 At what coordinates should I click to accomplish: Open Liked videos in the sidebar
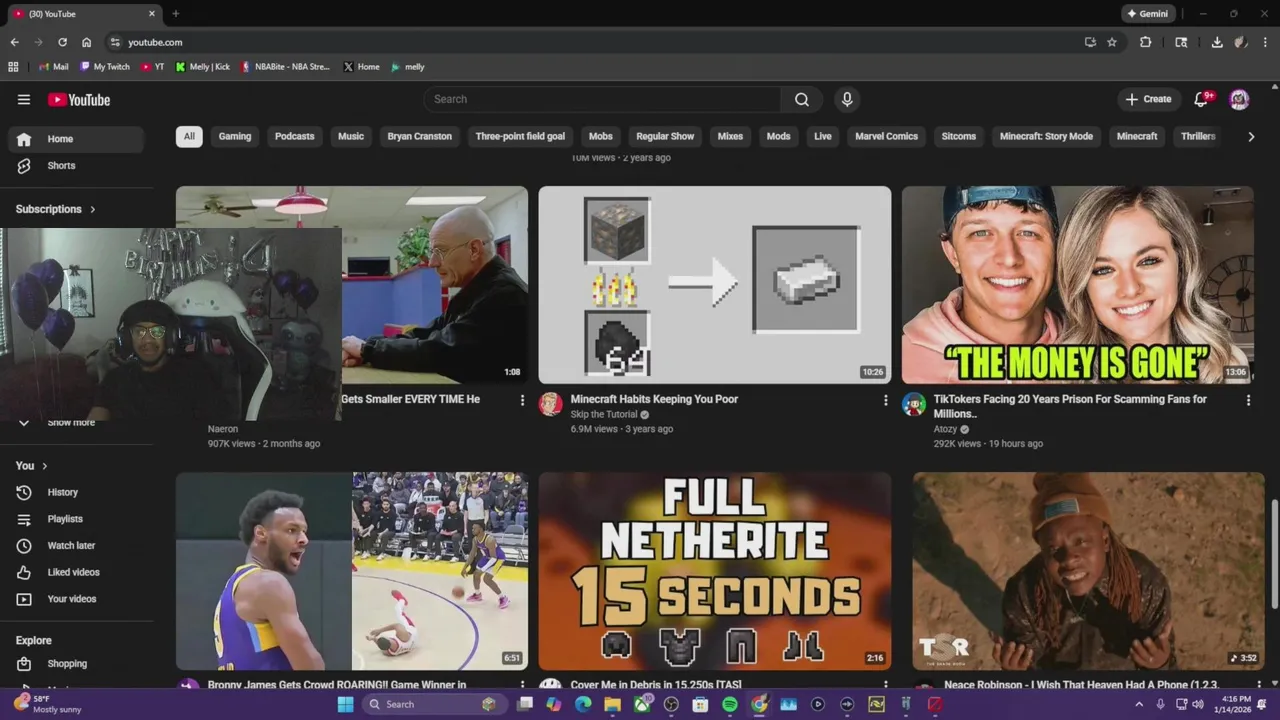click(76, 572)
